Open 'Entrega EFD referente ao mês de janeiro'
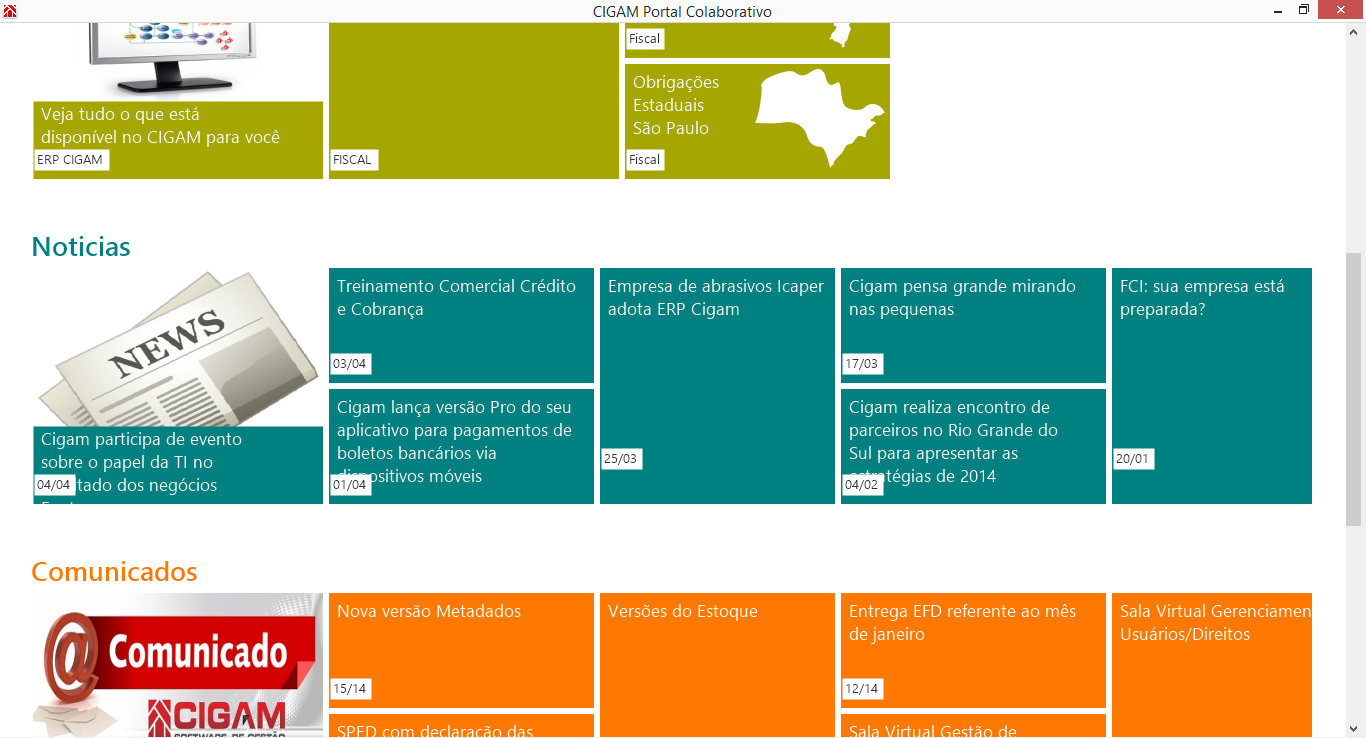Viewport: 1366px width, 738px height. pos(973,649)
